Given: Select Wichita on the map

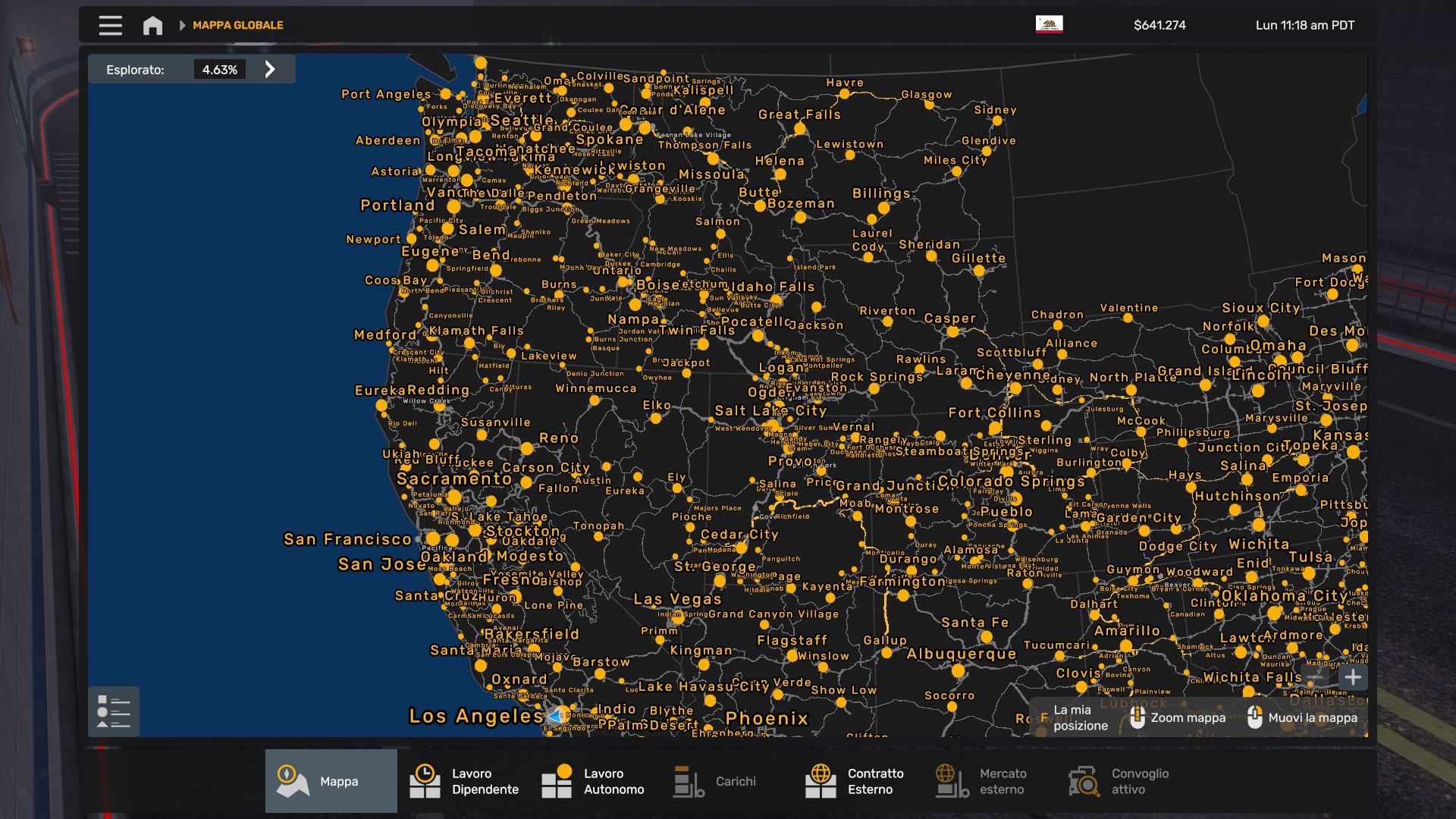Looking at the screenshot, I should coord(1259,544).
